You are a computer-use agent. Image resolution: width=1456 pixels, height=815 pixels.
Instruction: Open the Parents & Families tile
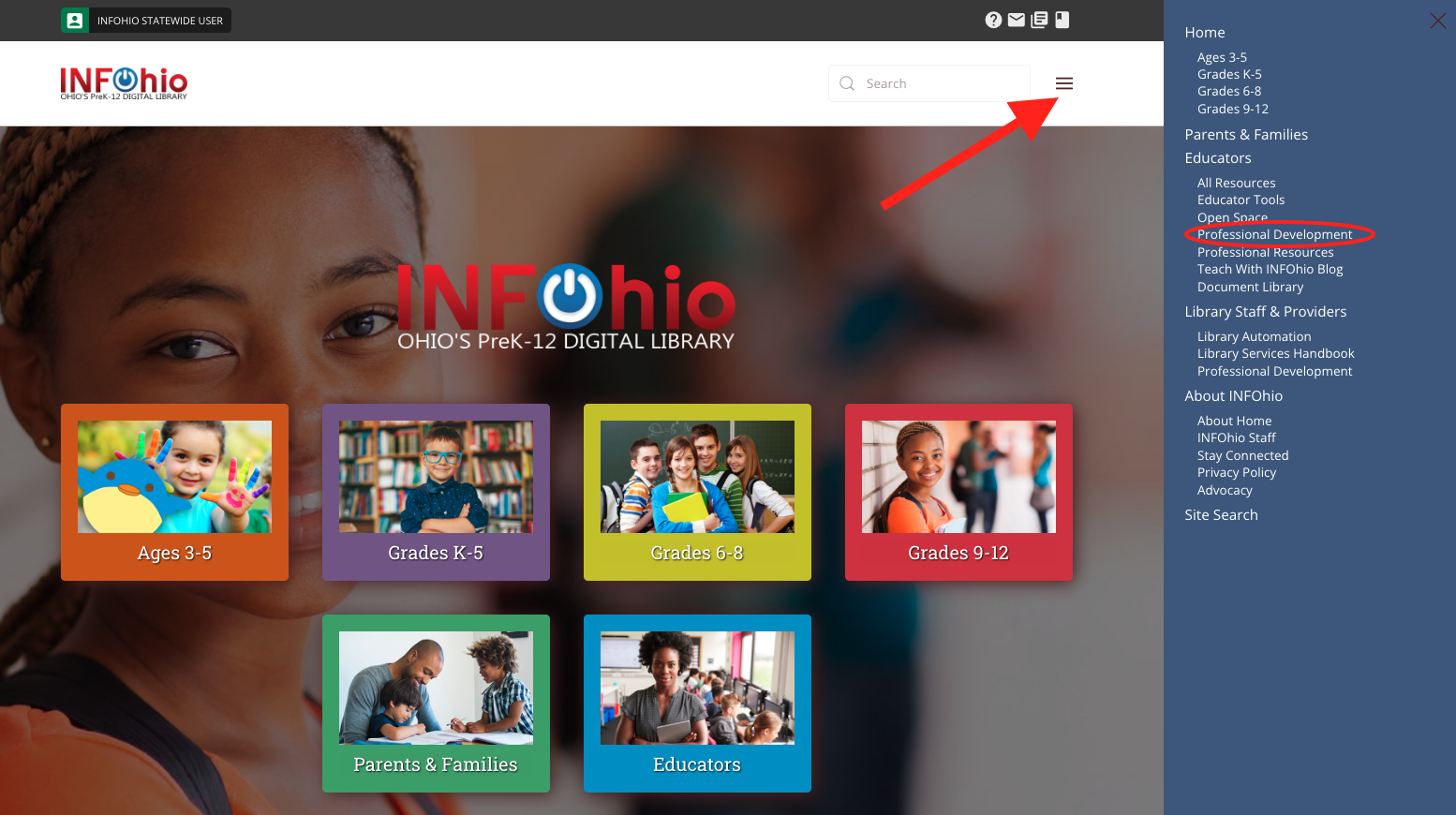[436, 704]
